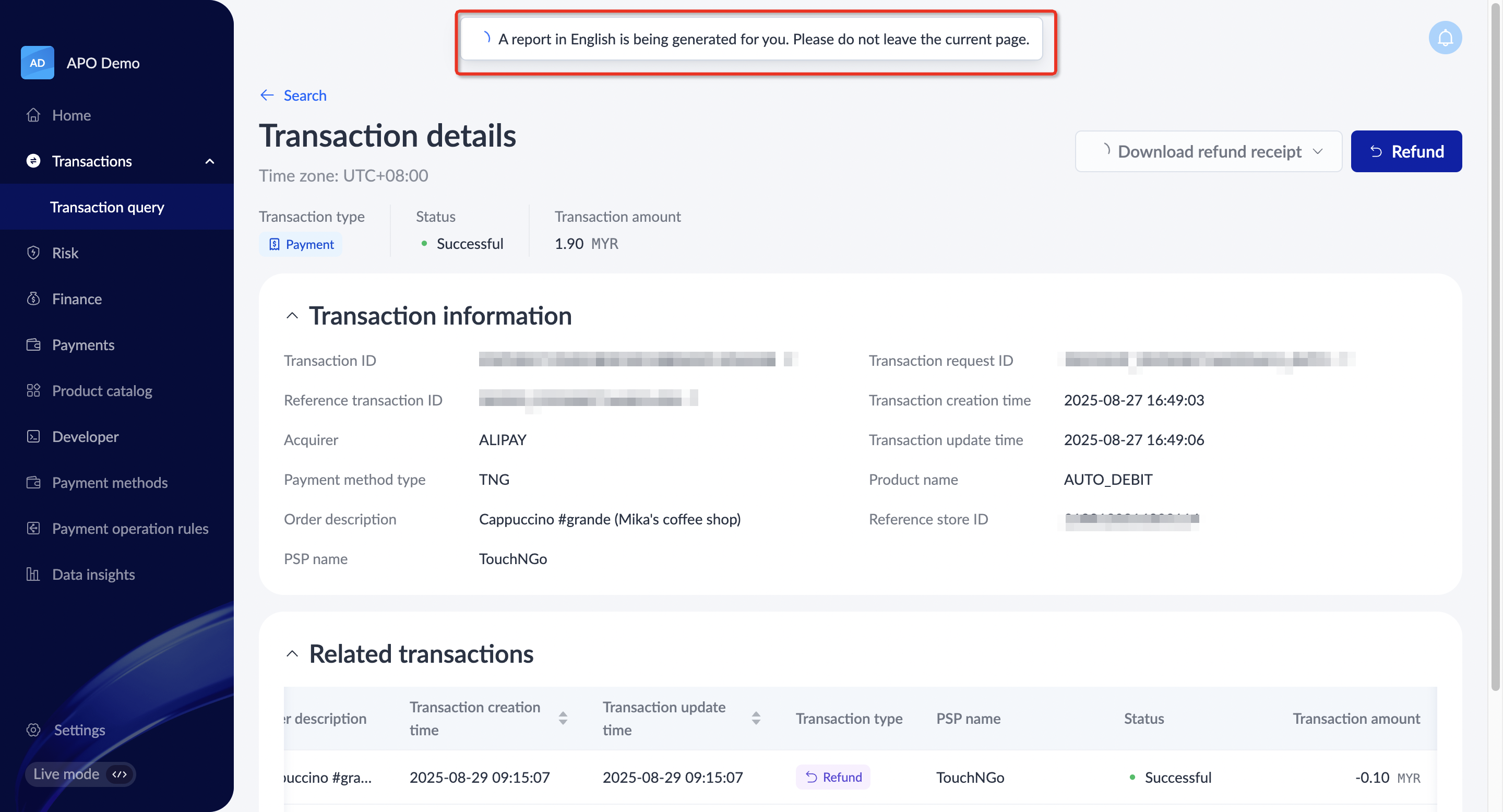Go back using the Search link

pos(292,95)
